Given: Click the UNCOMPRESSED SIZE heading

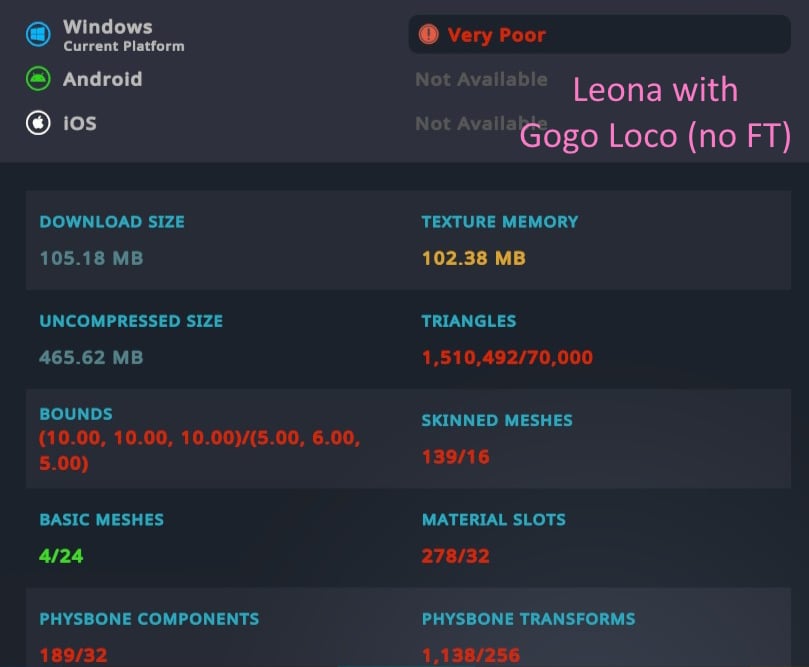Looking at the screenshot, I should pyautogui.click(x=131, y=321).
